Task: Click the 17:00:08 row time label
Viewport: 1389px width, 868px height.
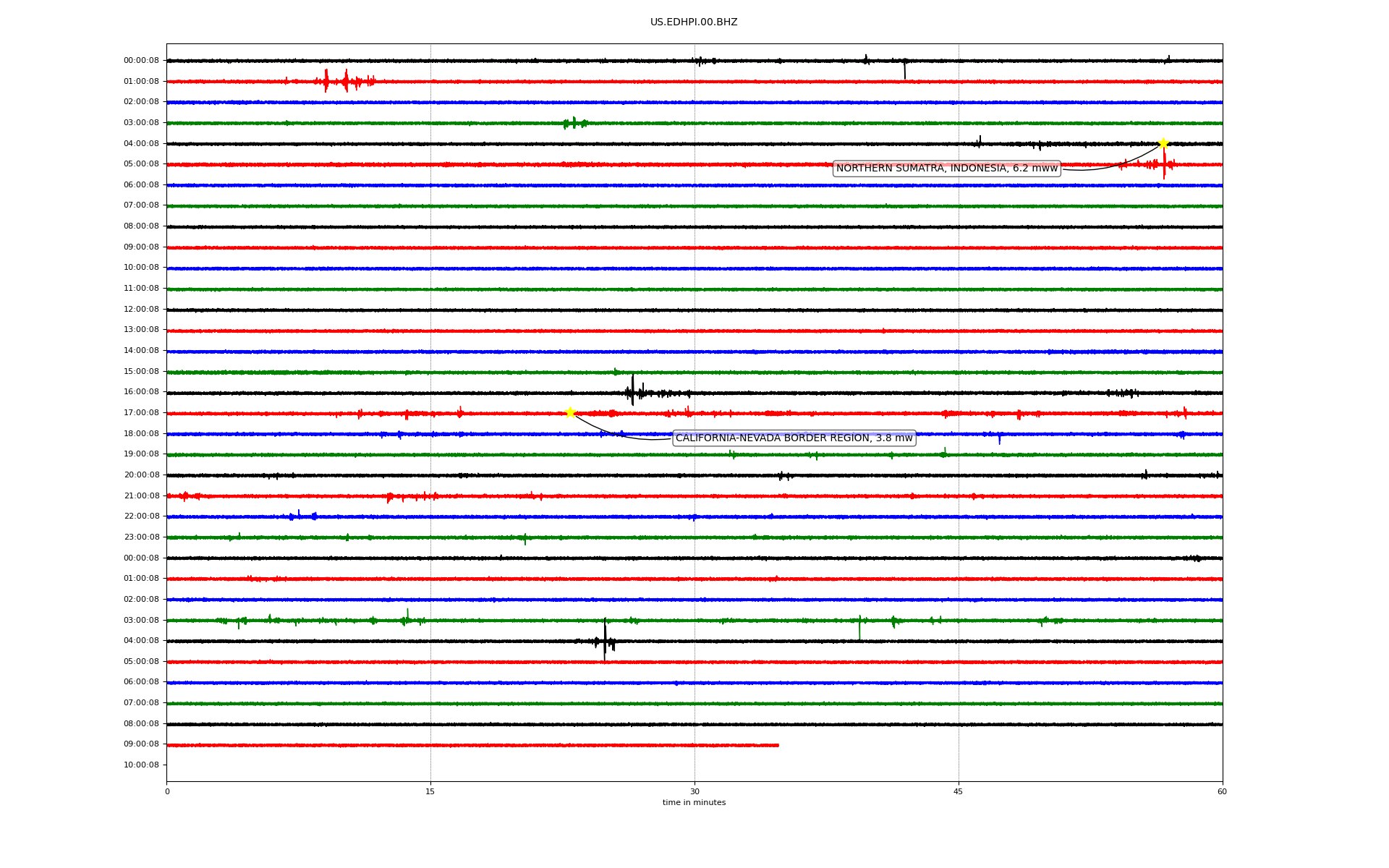Action: click(141, 413)
